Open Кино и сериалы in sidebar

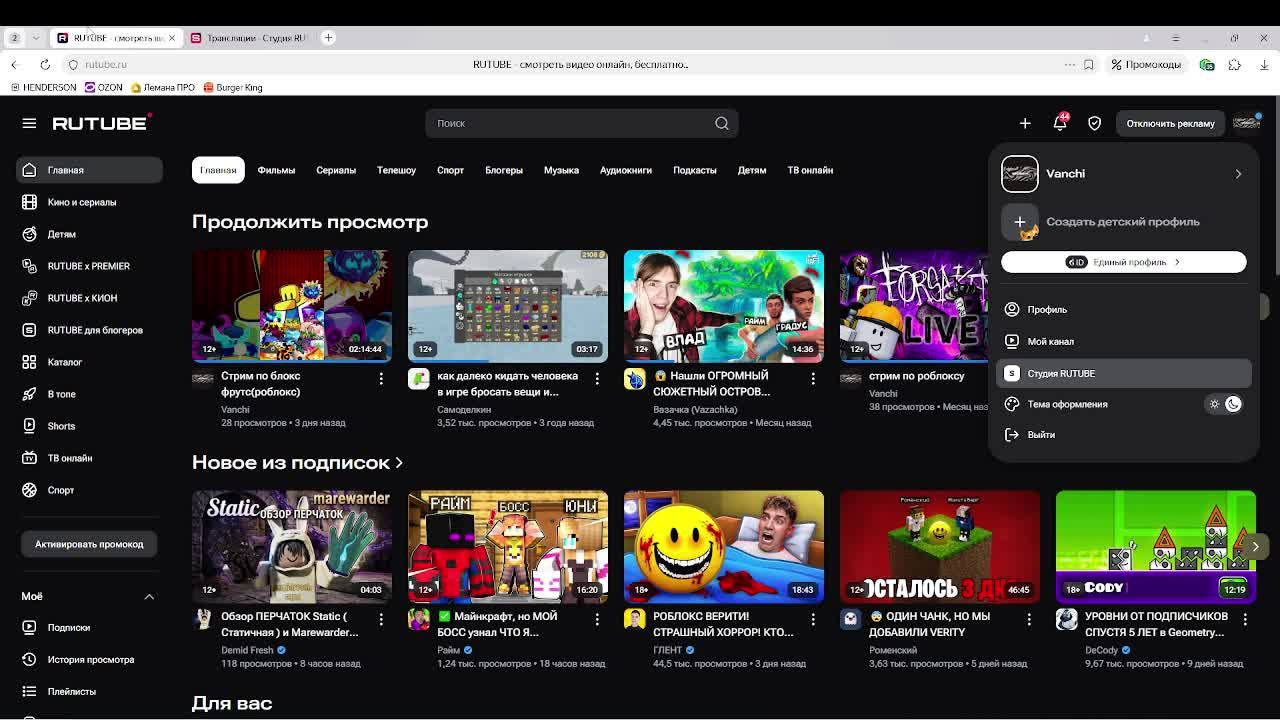click(x=89, y=202)
